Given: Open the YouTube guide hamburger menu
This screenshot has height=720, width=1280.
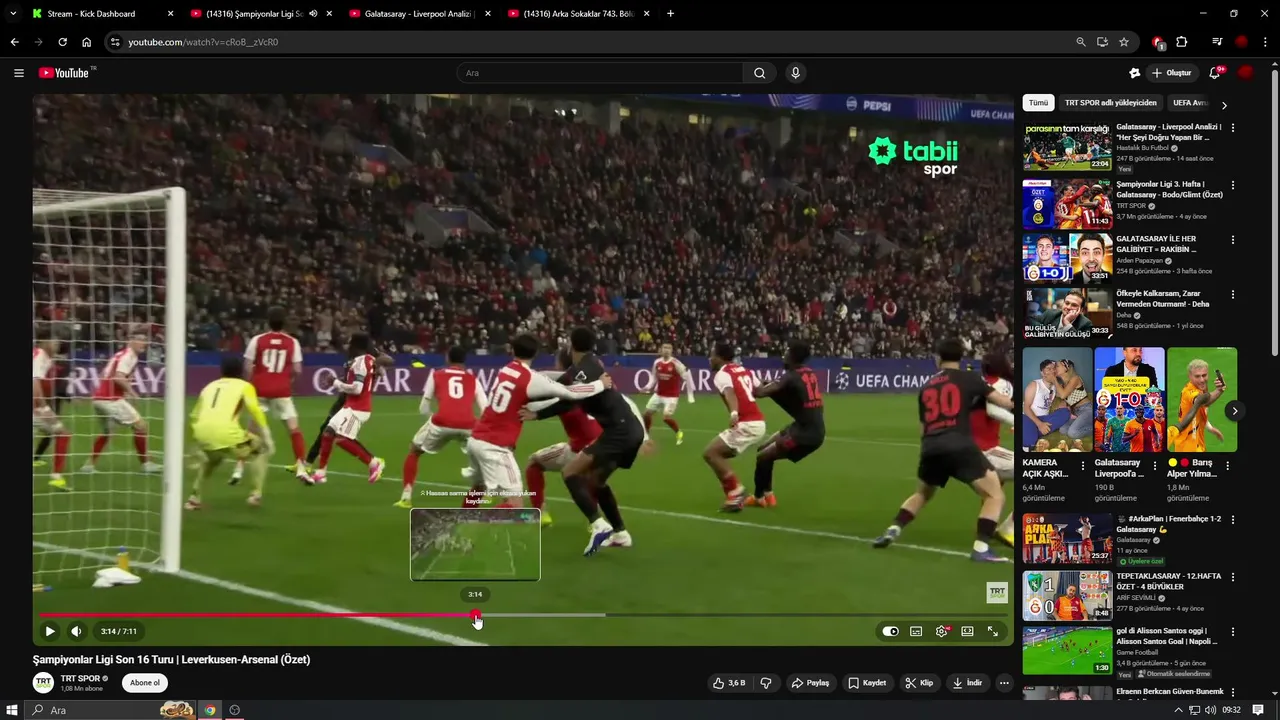Looking at the screenshot, I should click(x=18, y=73).
